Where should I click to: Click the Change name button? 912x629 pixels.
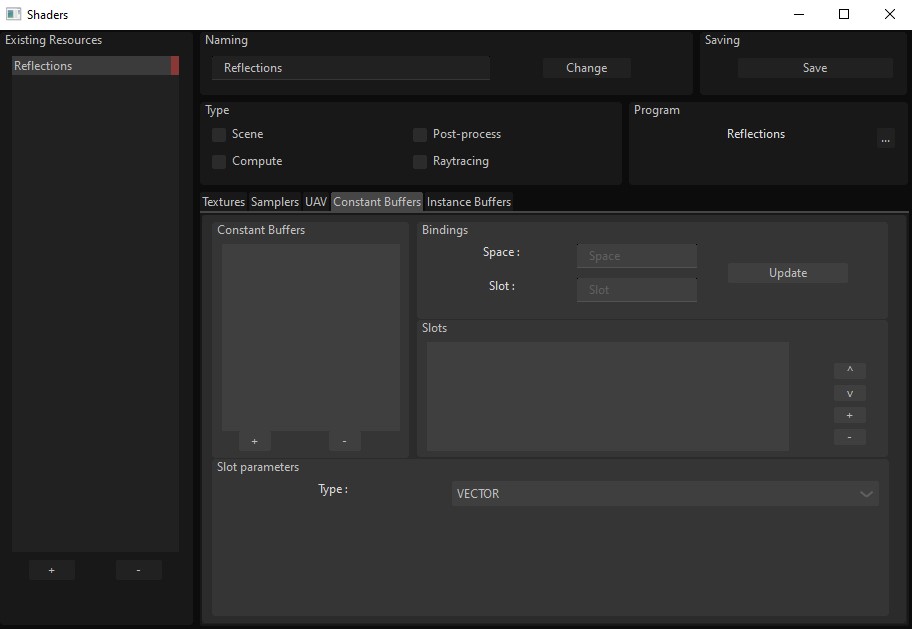(x=586, y=68)
